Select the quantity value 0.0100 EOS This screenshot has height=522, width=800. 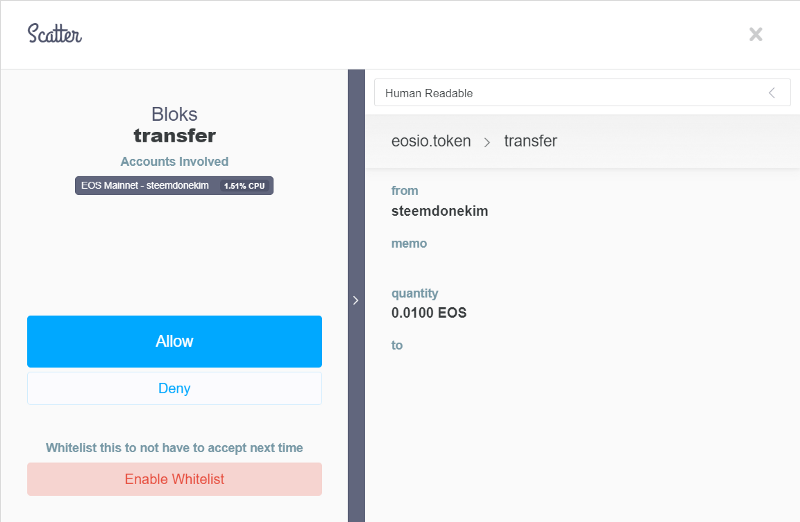point(429,313)
